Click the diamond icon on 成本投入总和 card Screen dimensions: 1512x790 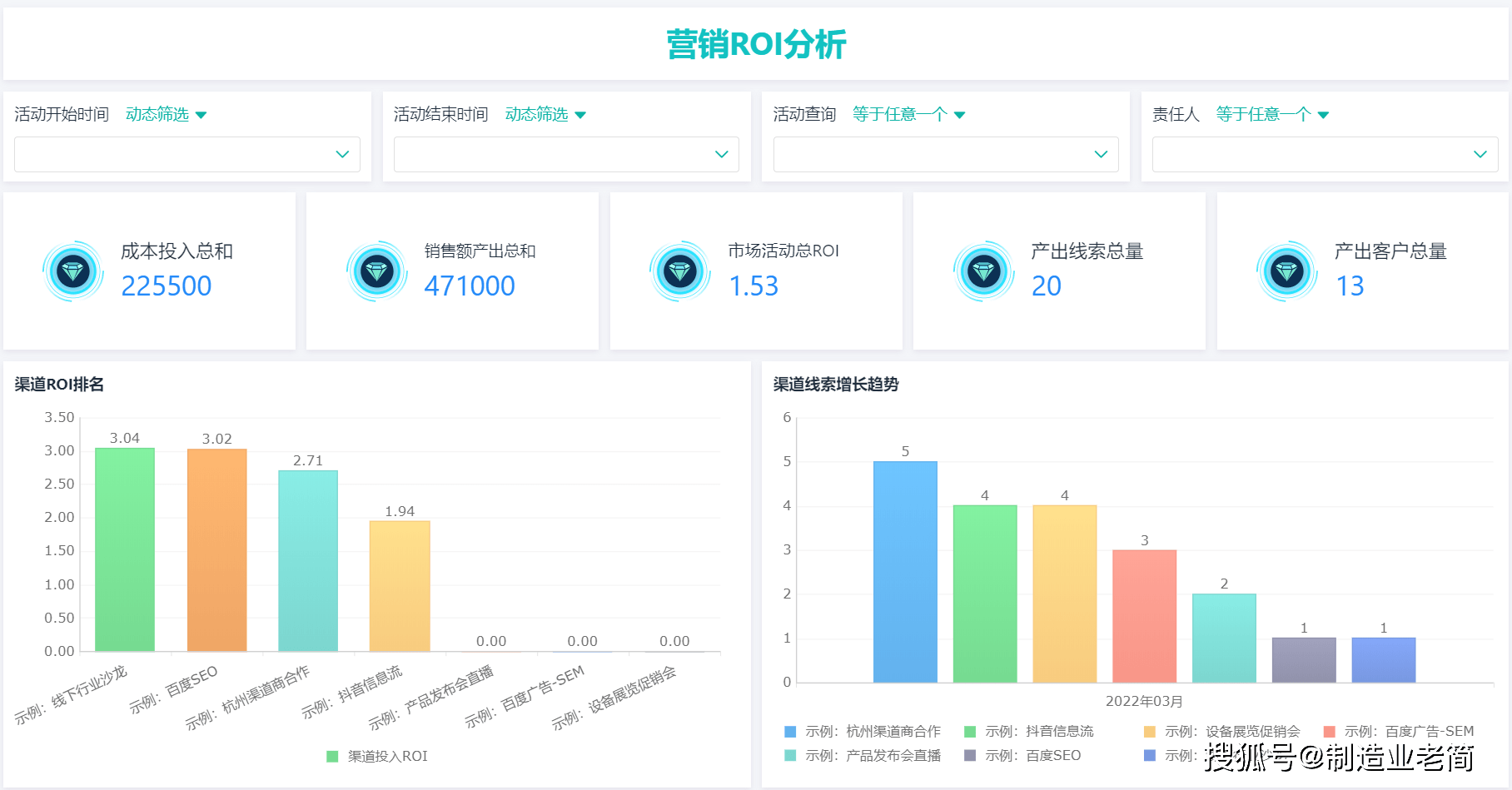tap(73, 271)
